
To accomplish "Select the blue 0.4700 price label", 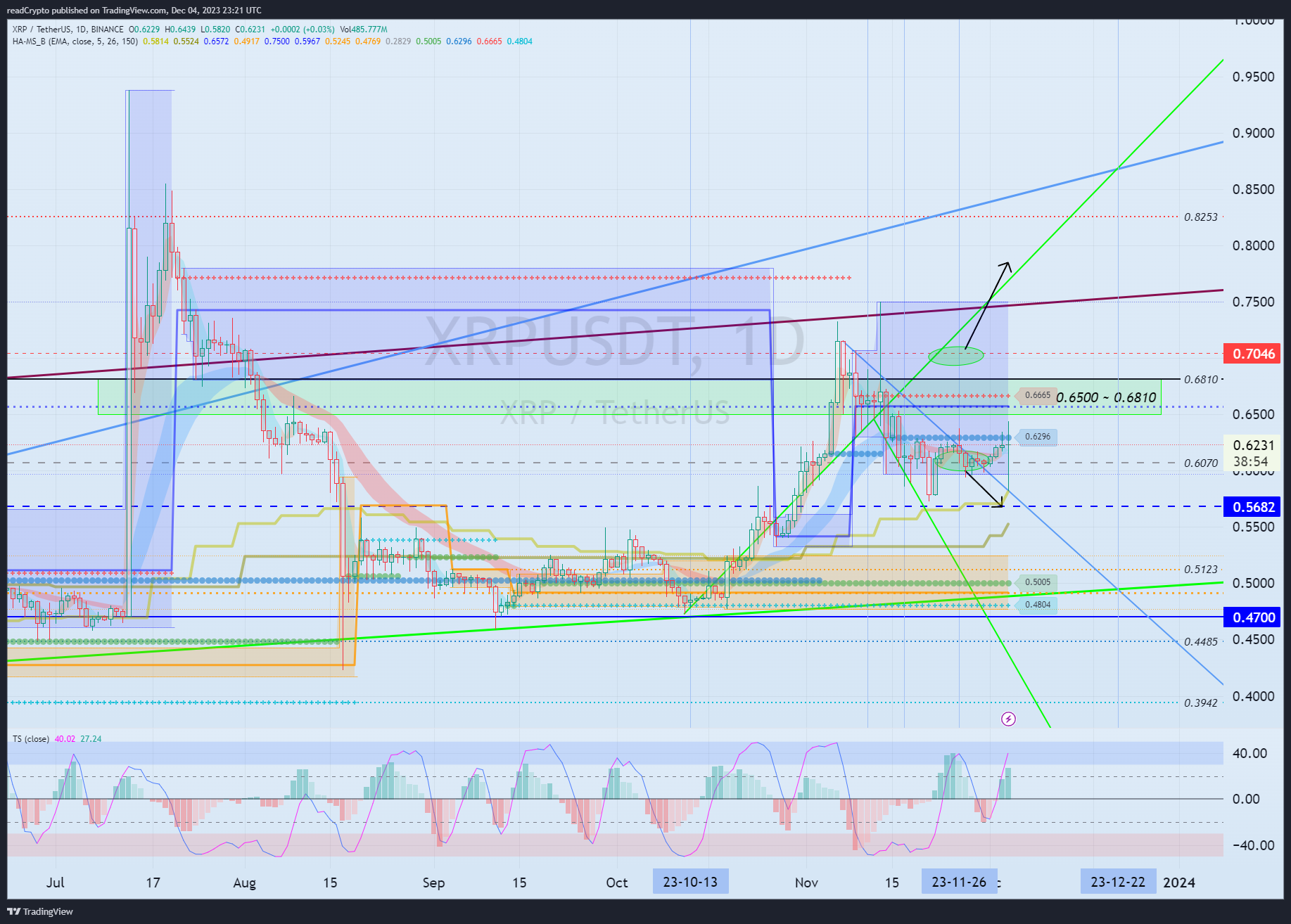I will point(1253,617).
